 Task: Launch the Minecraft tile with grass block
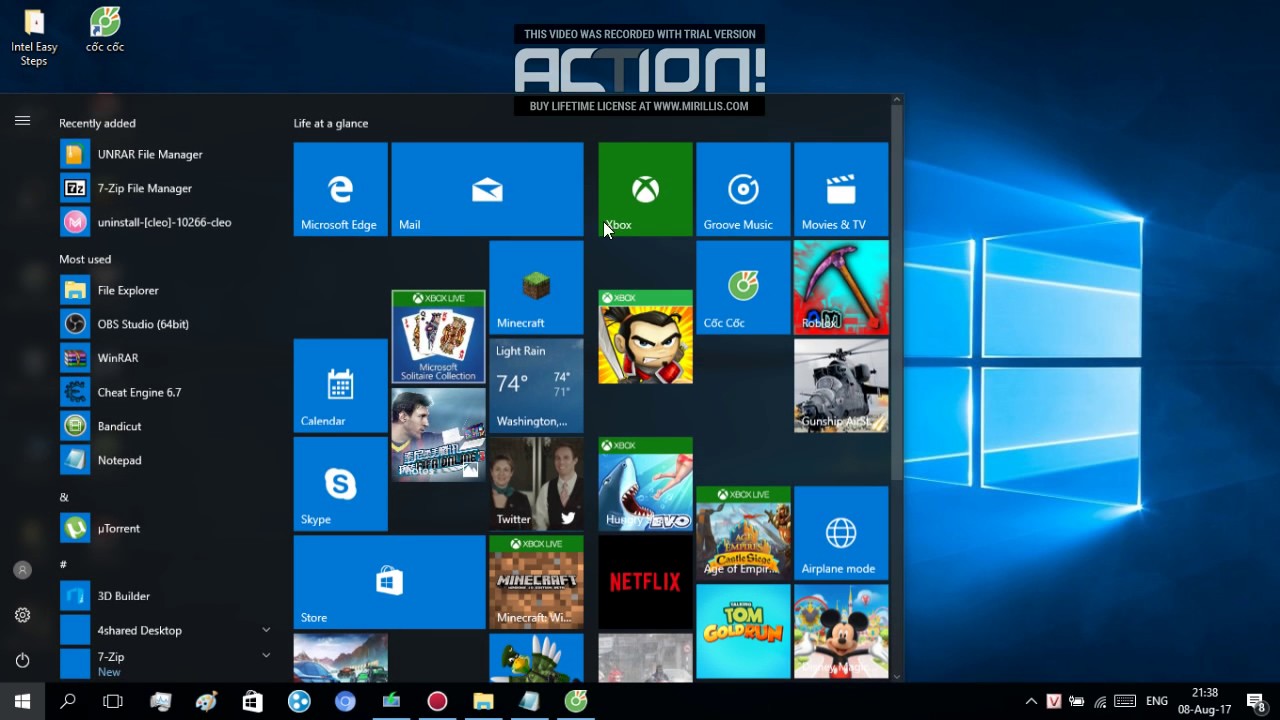tap(536, 287)
